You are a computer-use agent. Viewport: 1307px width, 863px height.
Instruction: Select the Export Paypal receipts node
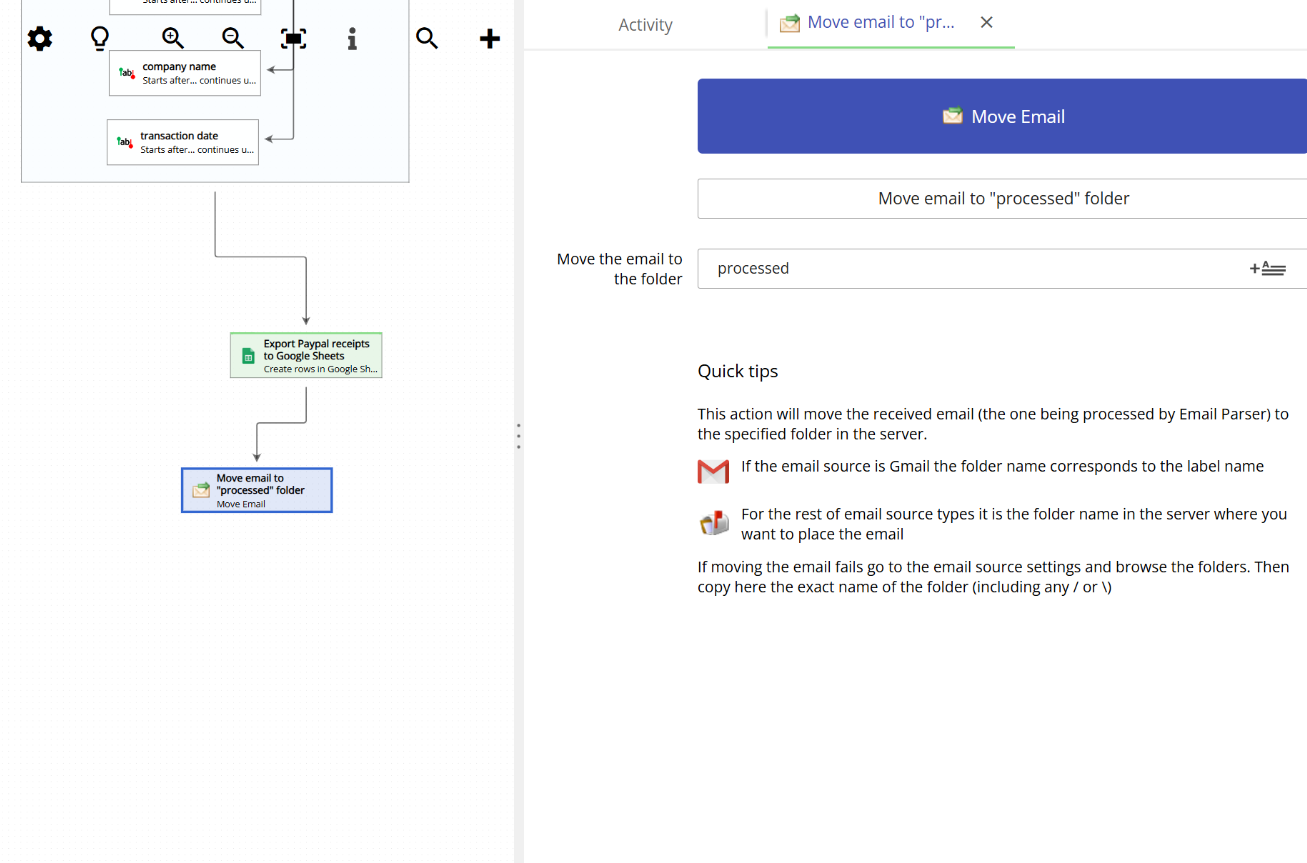point(305,355)
